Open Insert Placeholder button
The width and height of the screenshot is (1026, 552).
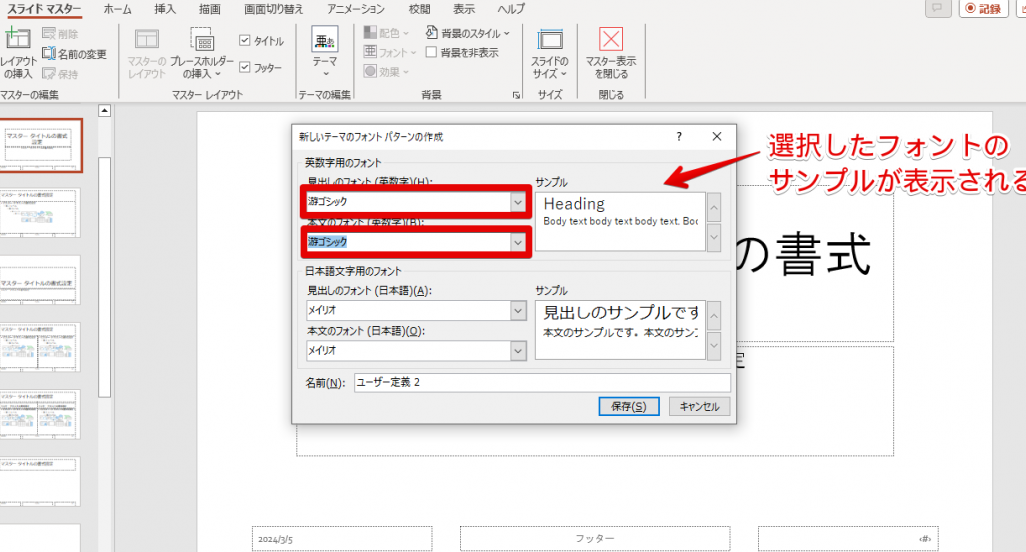point(202,53)
